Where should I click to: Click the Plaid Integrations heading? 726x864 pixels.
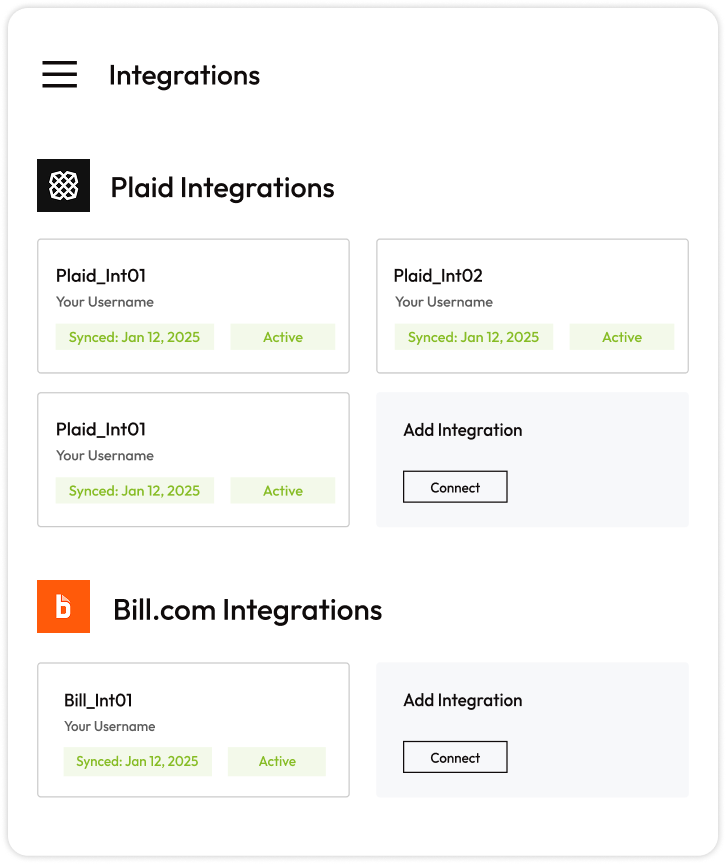[x=223, y=188]
